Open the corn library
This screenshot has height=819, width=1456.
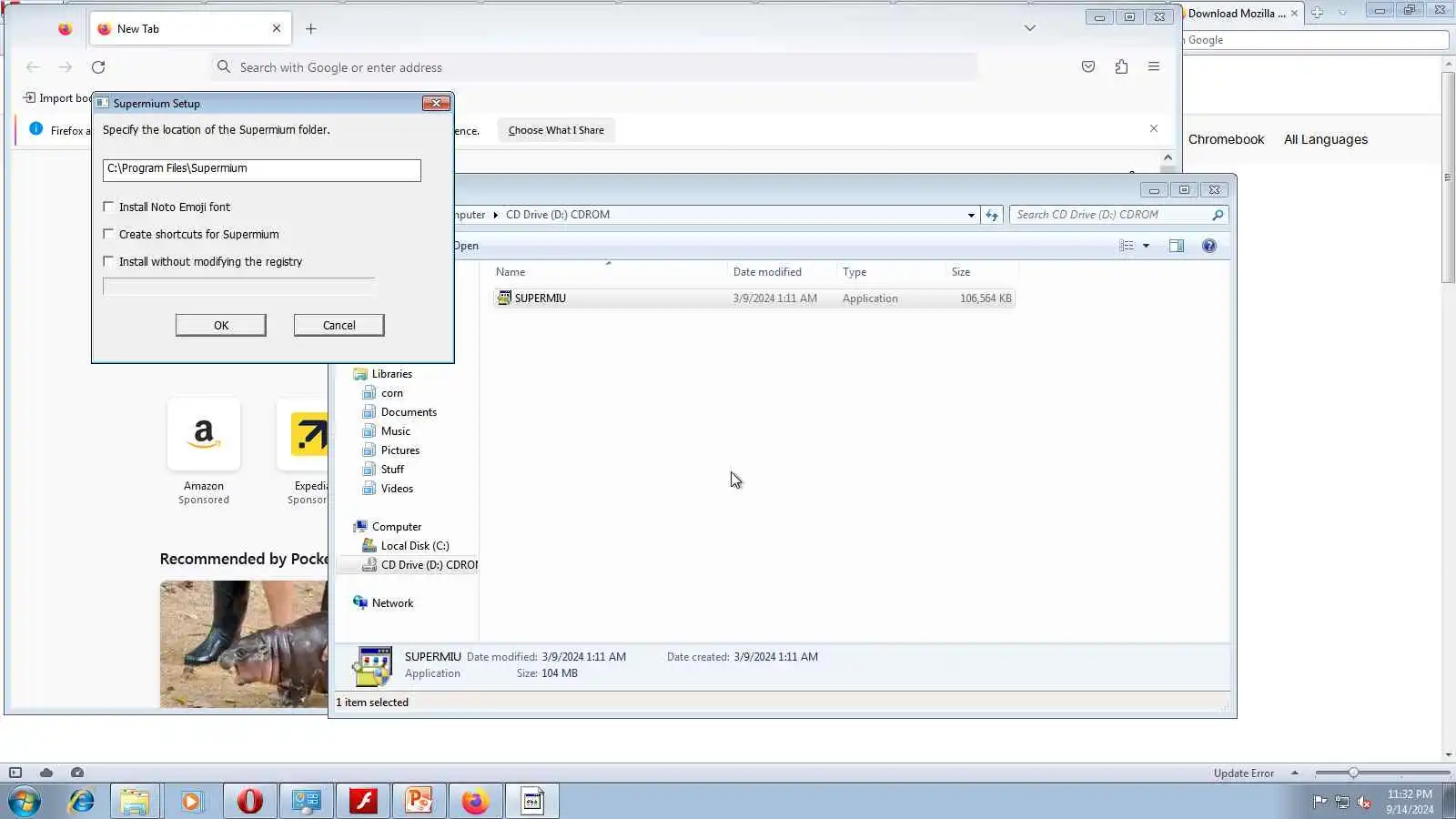(391, 393)
